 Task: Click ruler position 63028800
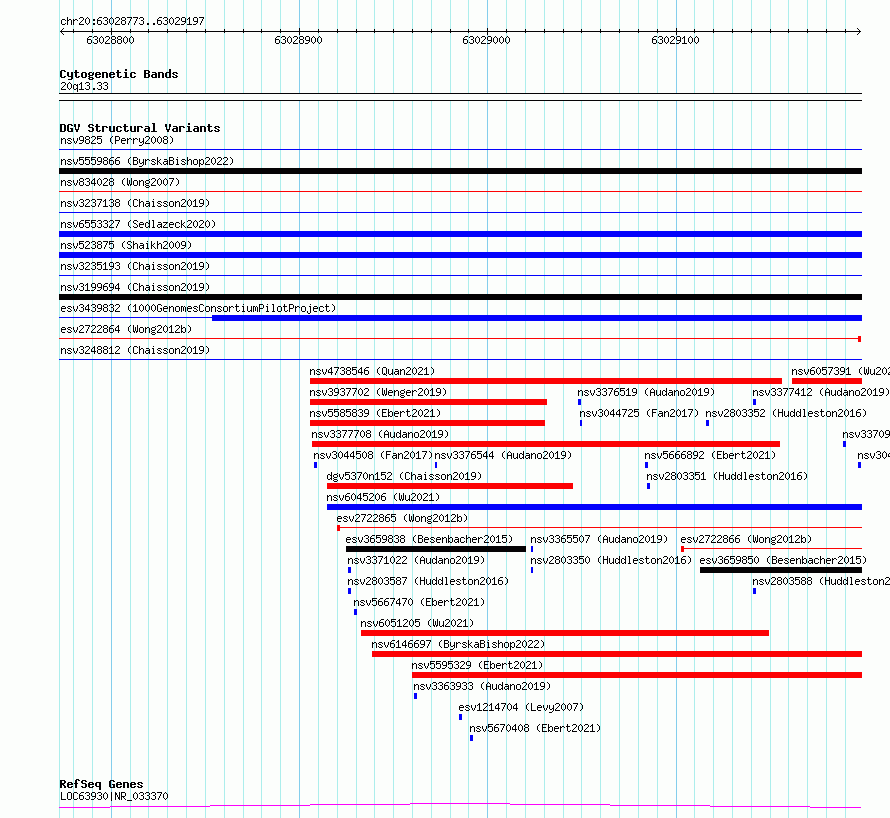tap(110, 40)
